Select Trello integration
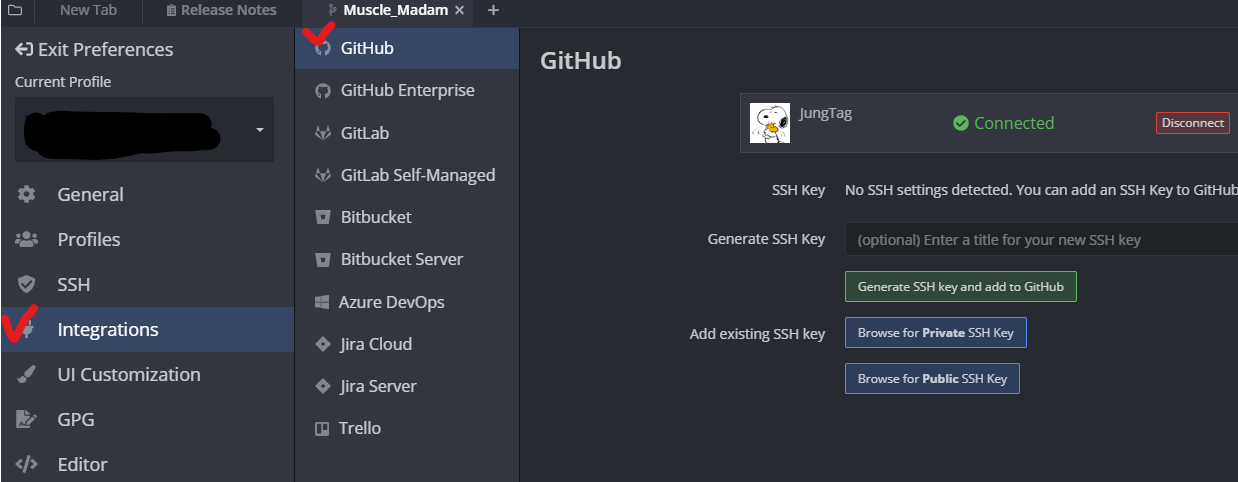 [407, 428]
